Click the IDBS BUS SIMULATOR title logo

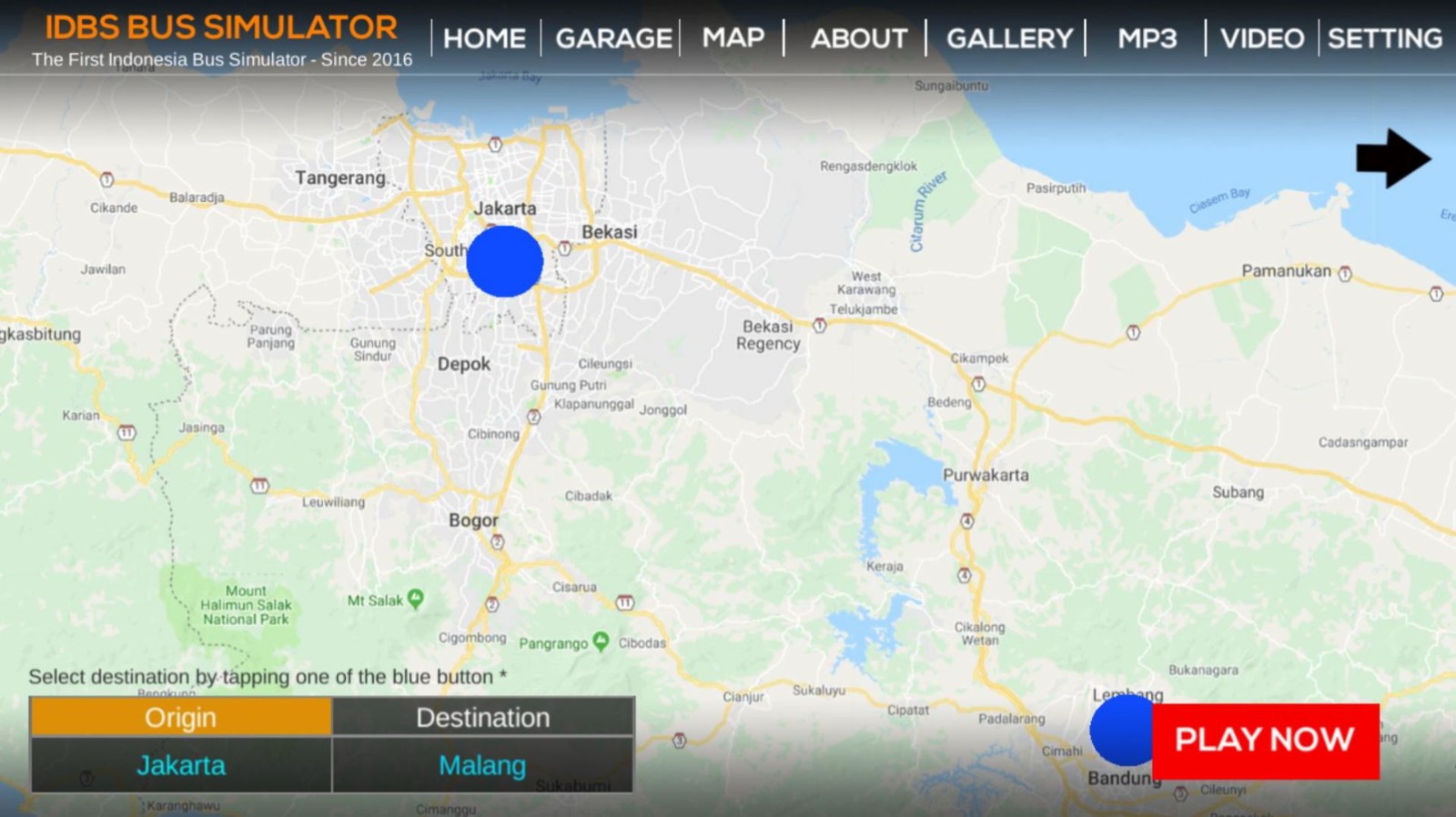point(221,27)
